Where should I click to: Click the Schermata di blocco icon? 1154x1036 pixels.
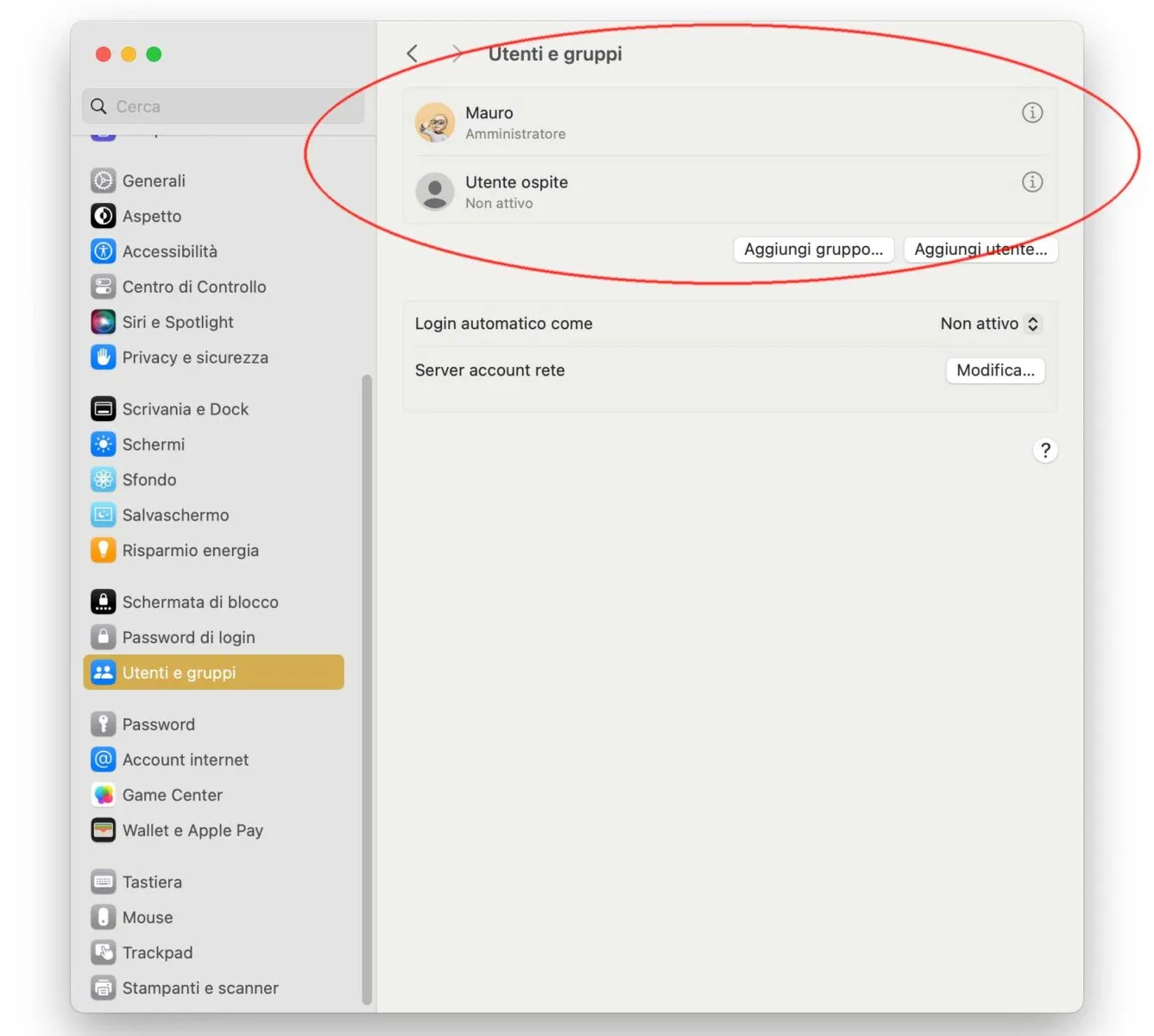[104, 602]
